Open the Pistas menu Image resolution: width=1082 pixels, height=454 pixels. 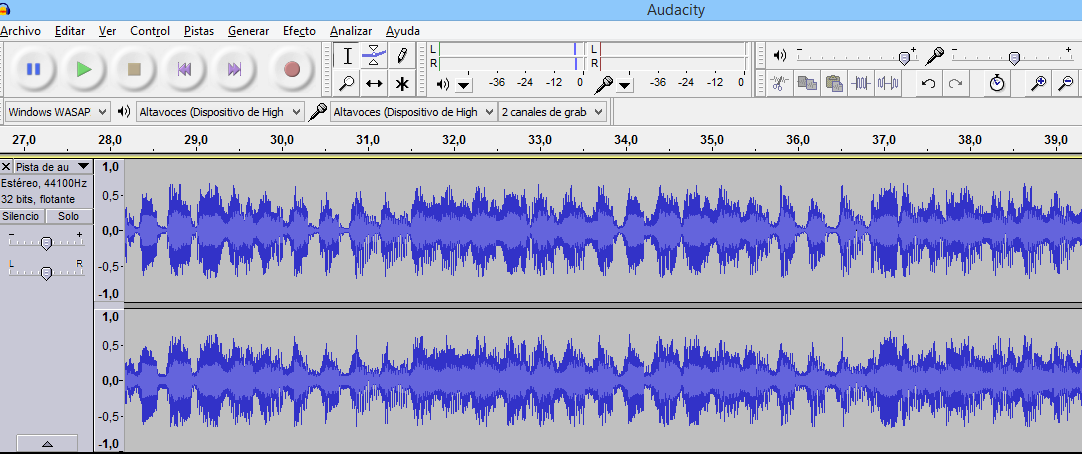(x=199, y=31)
